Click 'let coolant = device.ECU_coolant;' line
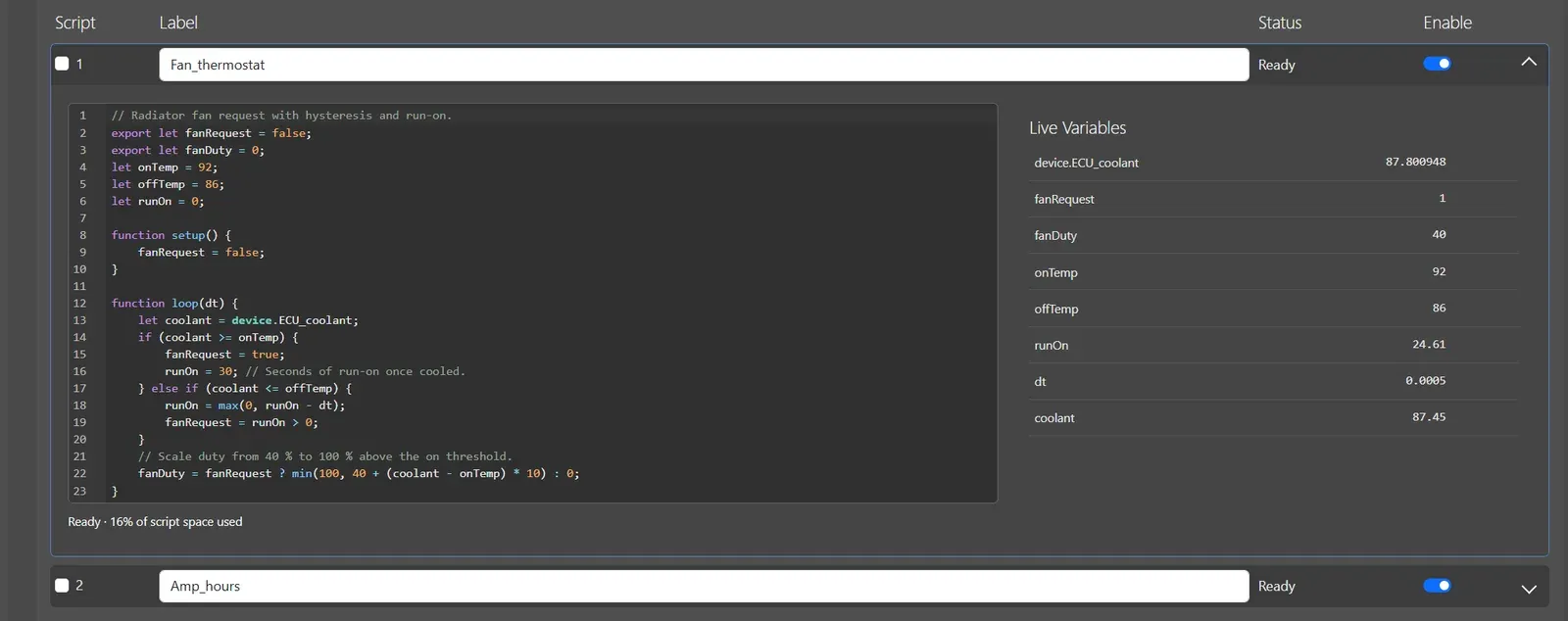 pos(248,320)
